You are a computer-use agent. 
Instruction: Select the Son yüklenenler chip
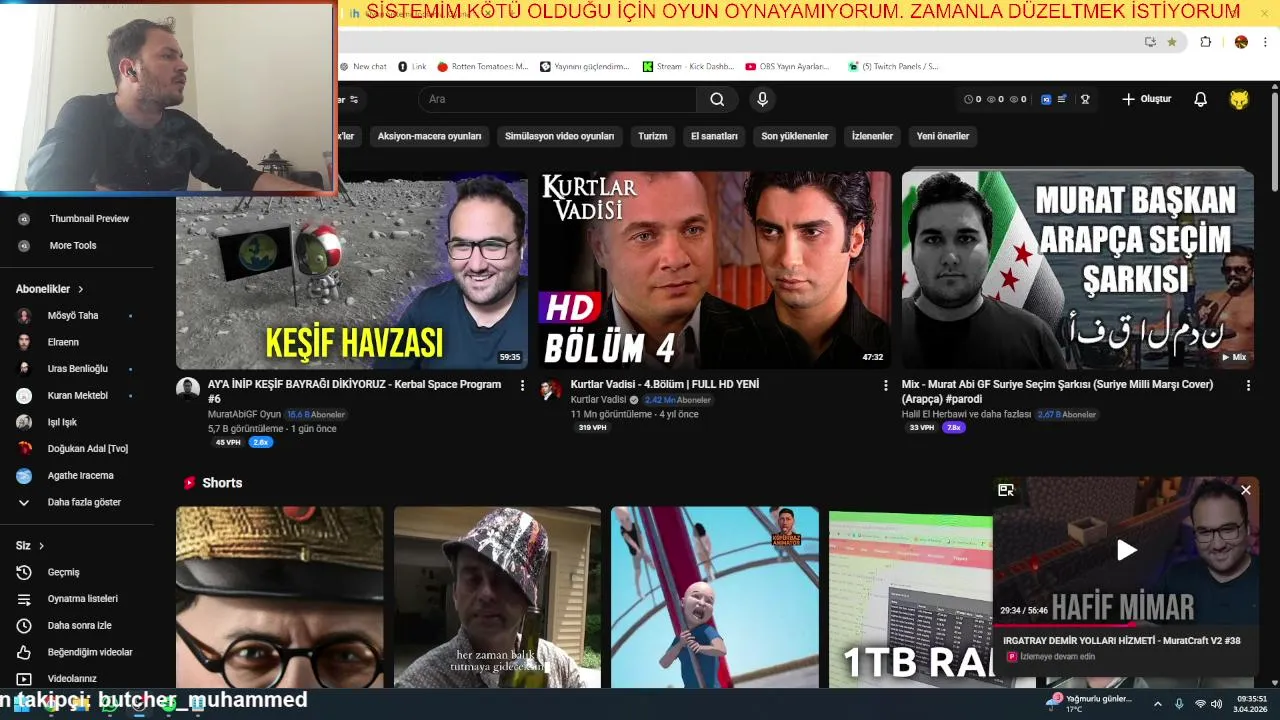point(795,136)
